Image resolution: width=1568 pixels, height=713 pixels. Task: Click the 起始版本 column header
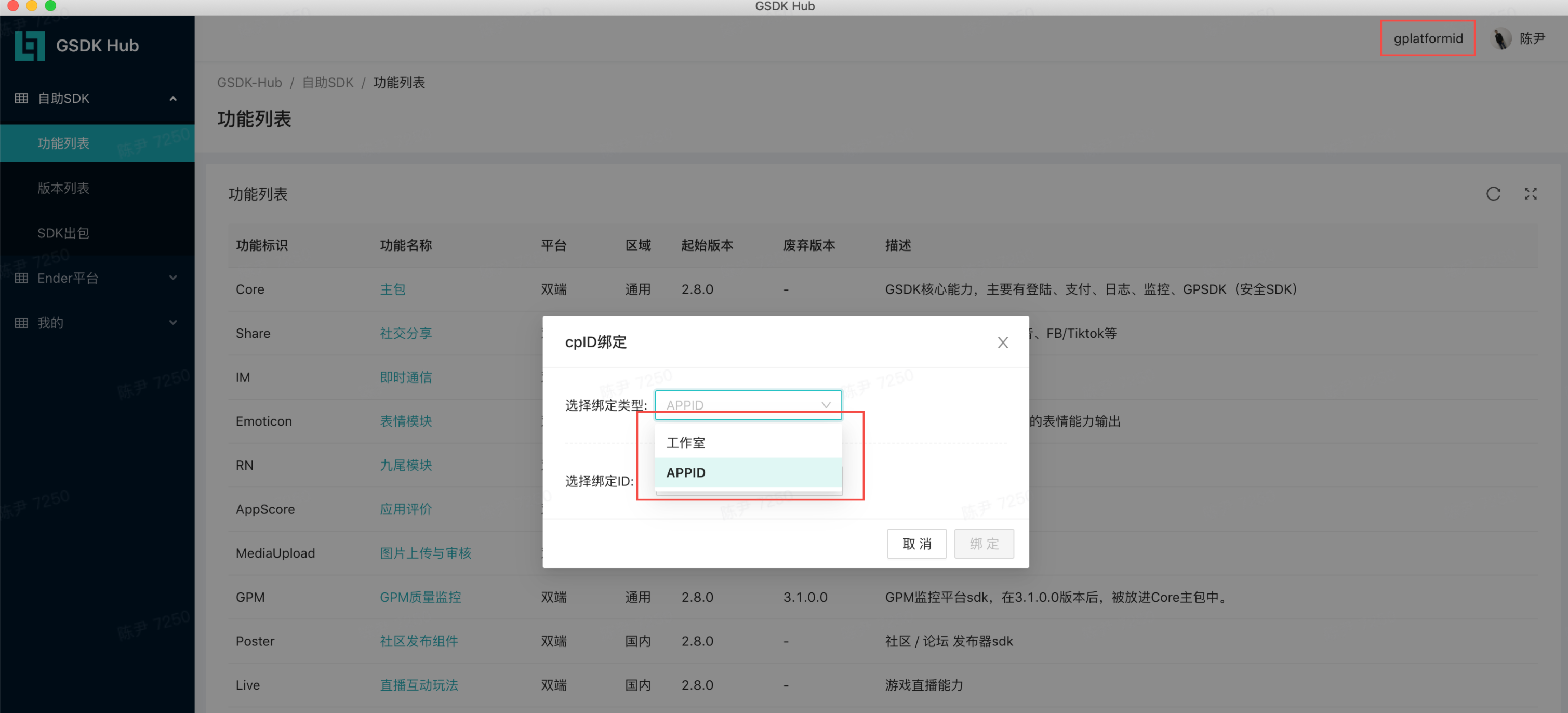[x=707, y=245]
